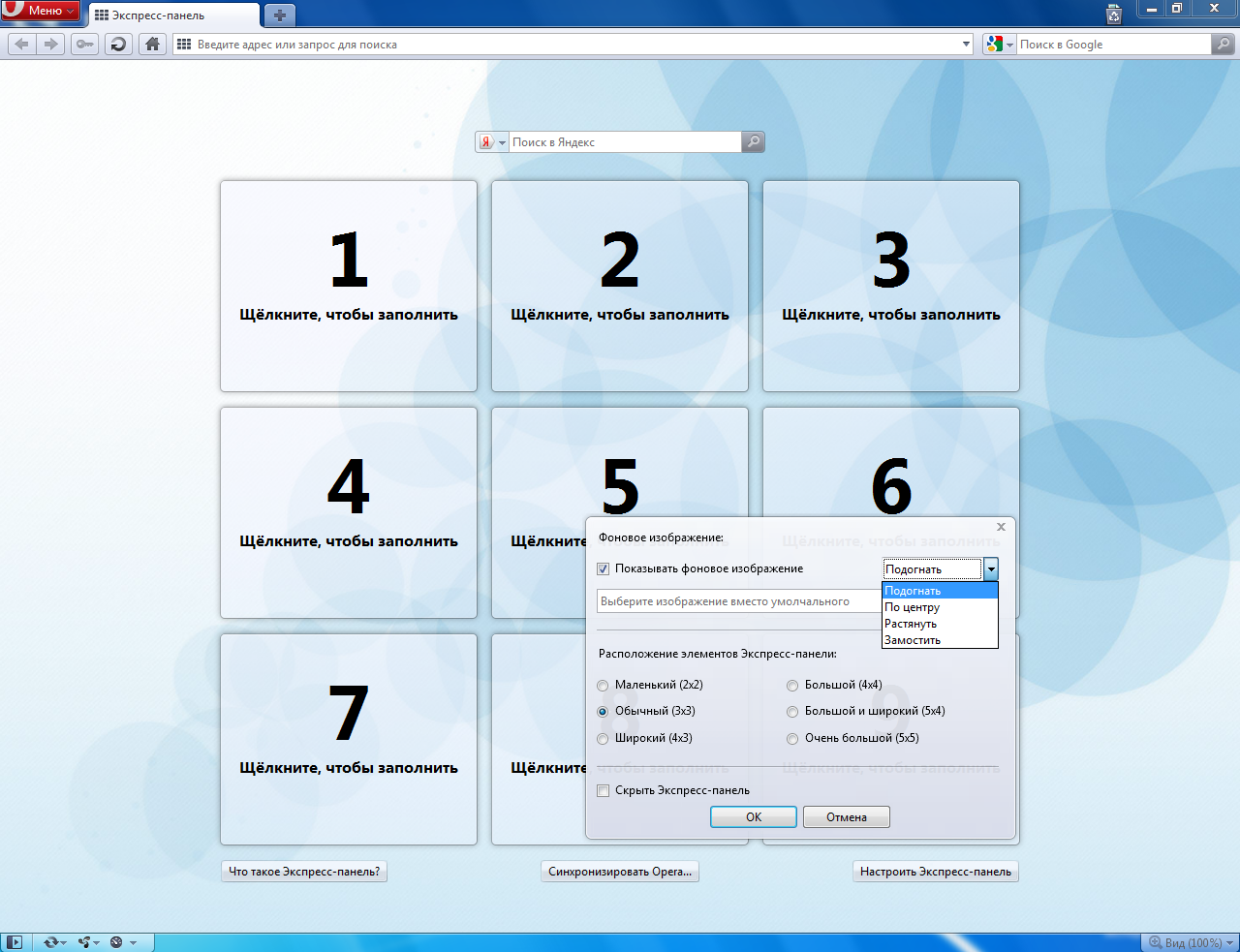Click into the Поиск в Яндекс field
The height and width of the screenshot is (952, 1240).
click(625, 142)
